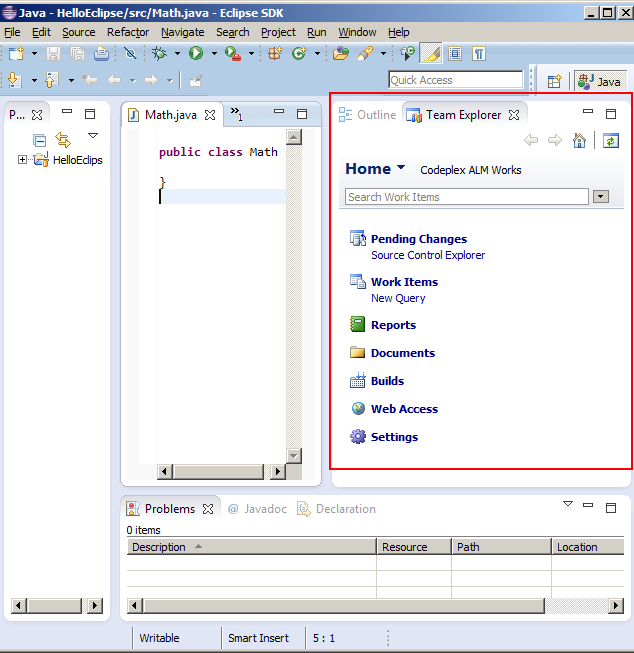
Task: Open the Source Control Explorer link
Action: coord(428,255)
